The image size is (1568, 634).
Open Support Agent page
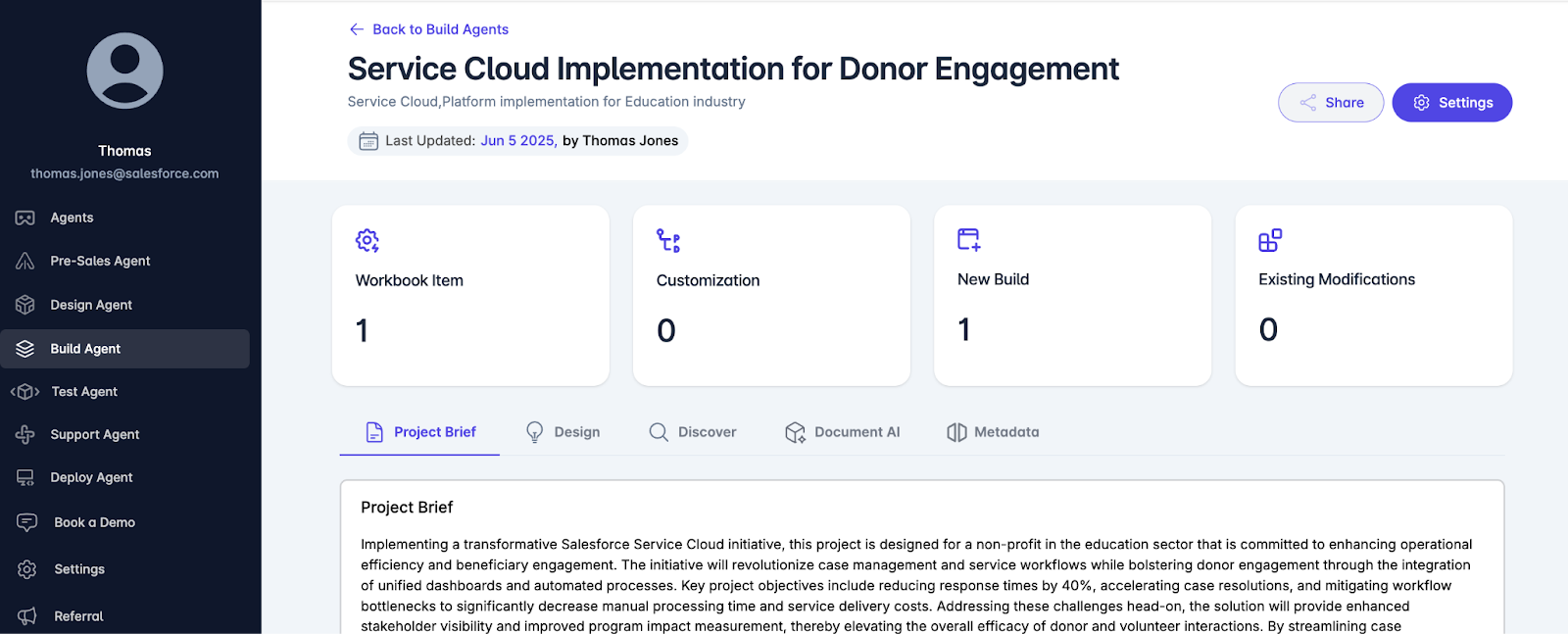click(x=124, y=434)
